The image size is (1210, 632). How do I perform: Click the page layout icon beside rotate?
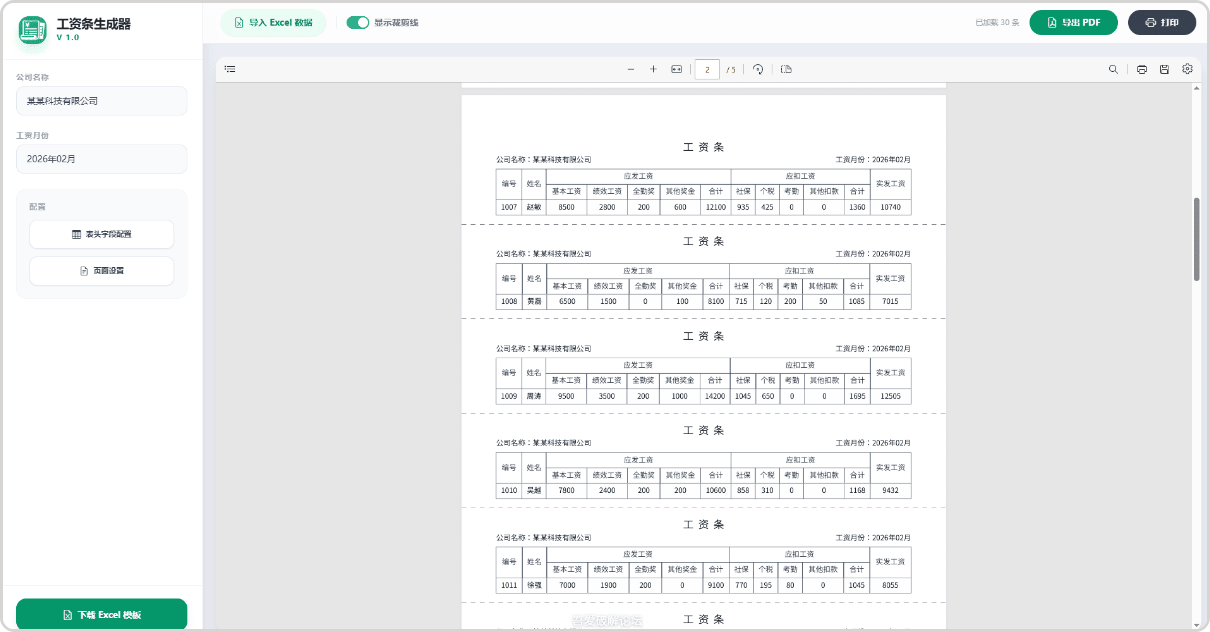[786, 69]
